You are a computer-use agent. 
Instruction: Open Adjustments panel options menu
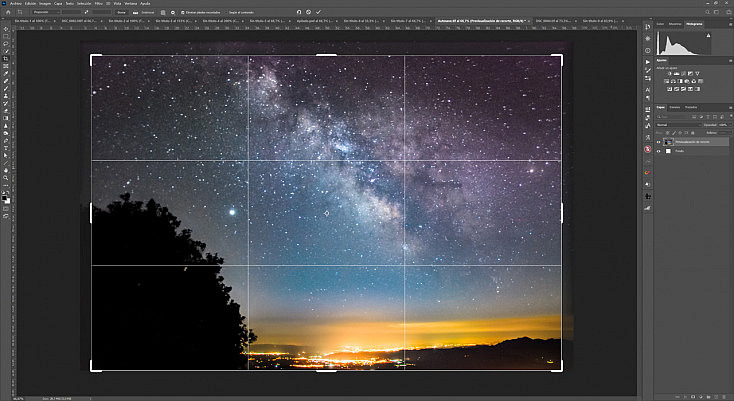coord(730,61)
